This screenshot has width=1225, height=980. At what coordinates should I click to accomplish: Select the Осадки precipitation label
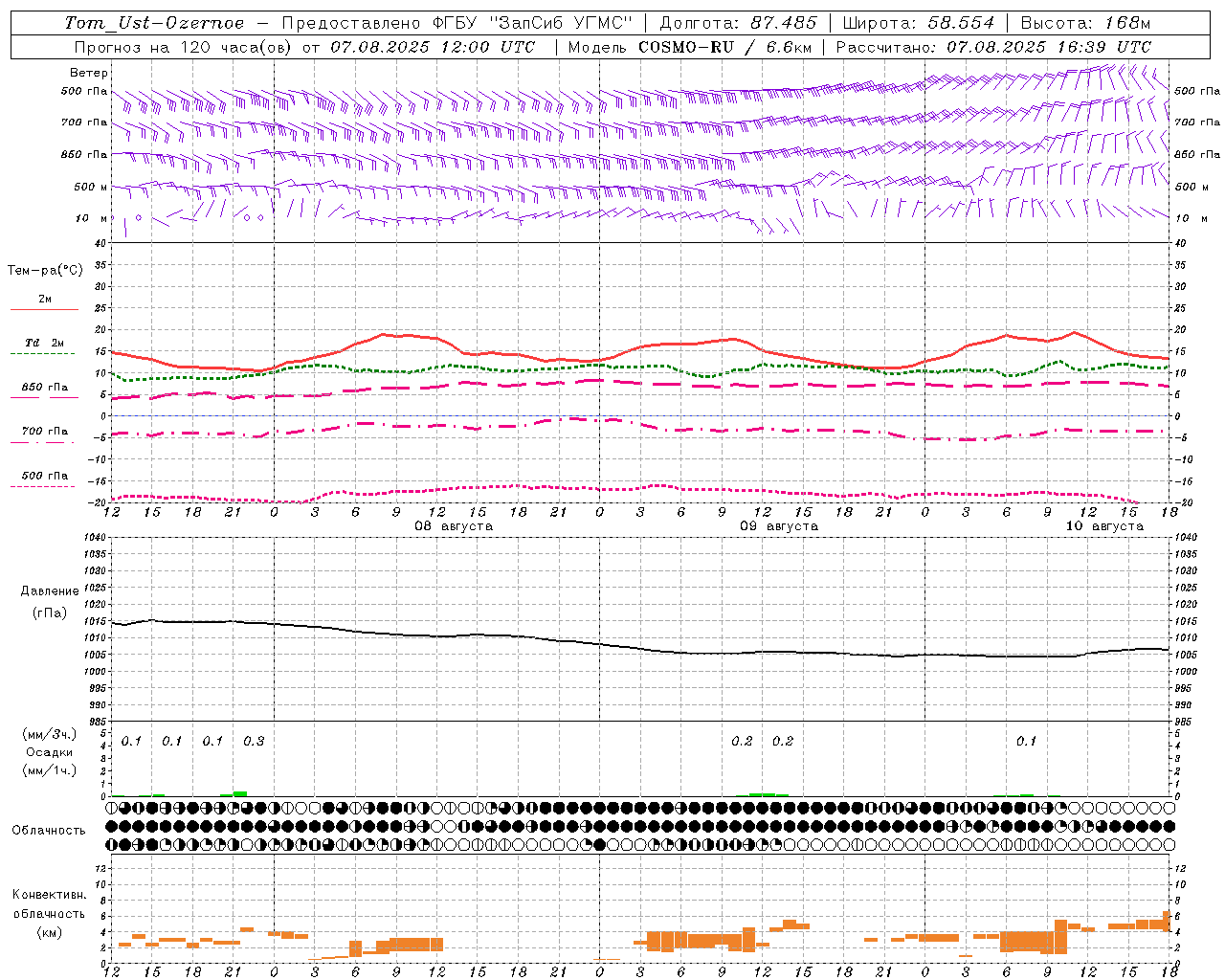coord(51,752)
